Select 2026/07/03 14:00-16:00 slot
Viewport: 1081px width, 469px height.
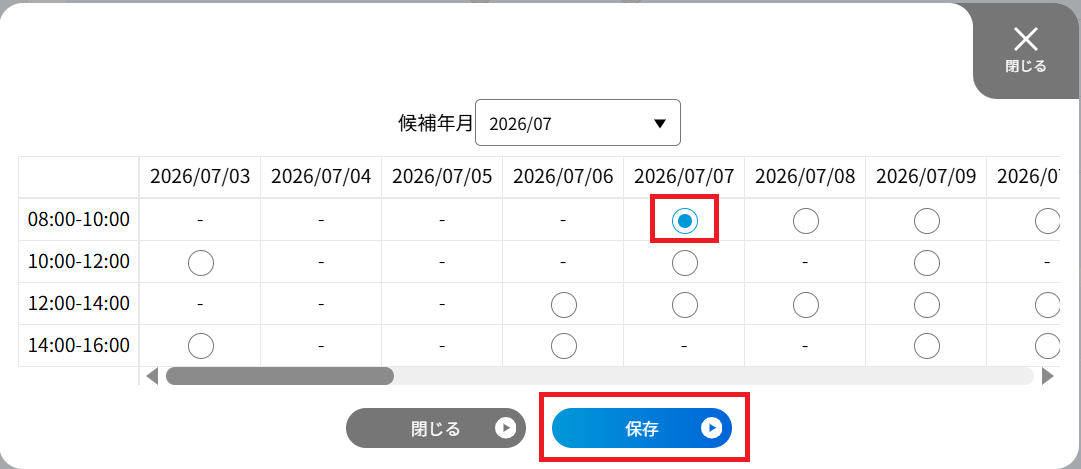[x=201, y=346]
